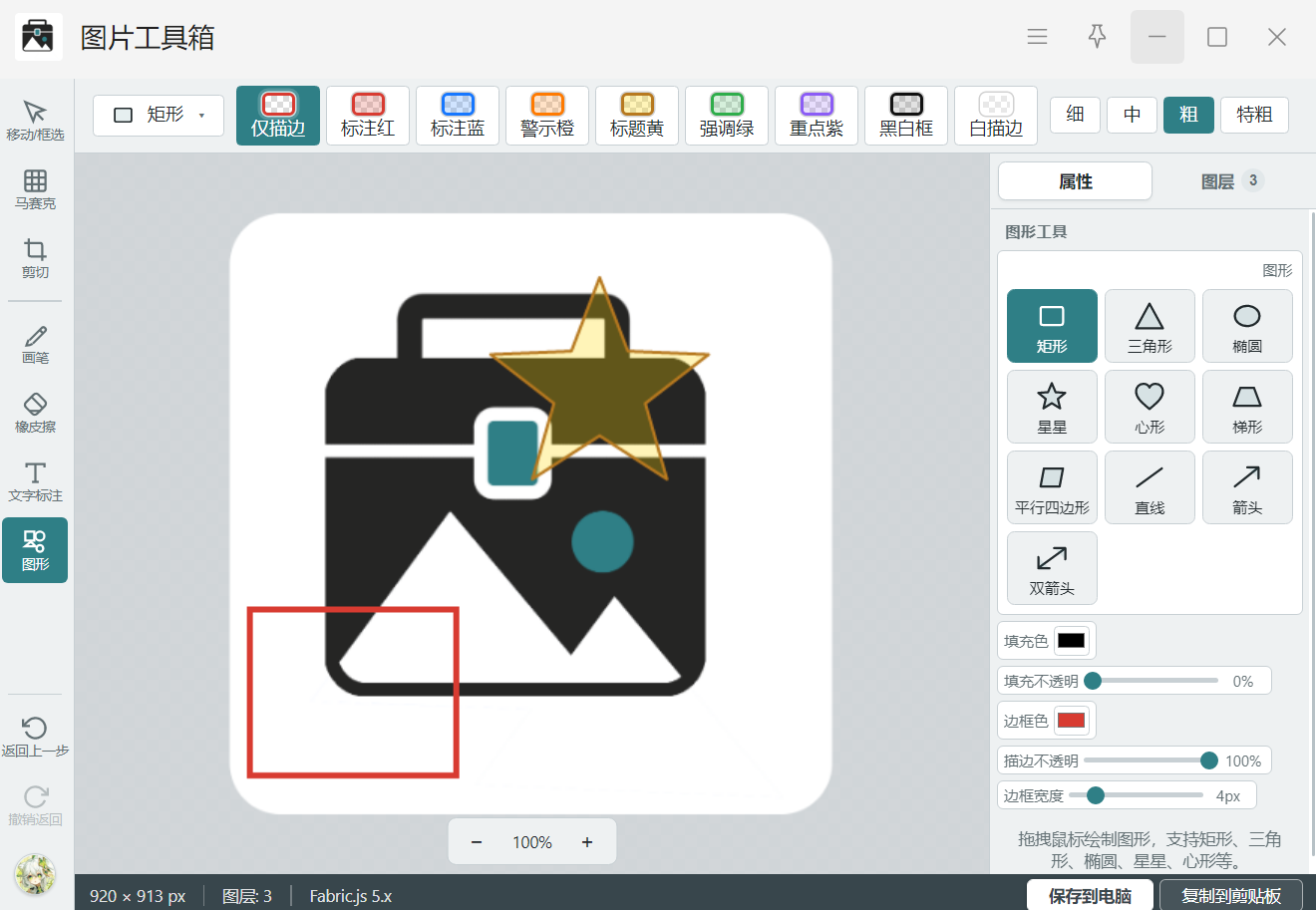Switch to the 属性 properties tab

pos(1075,181)
